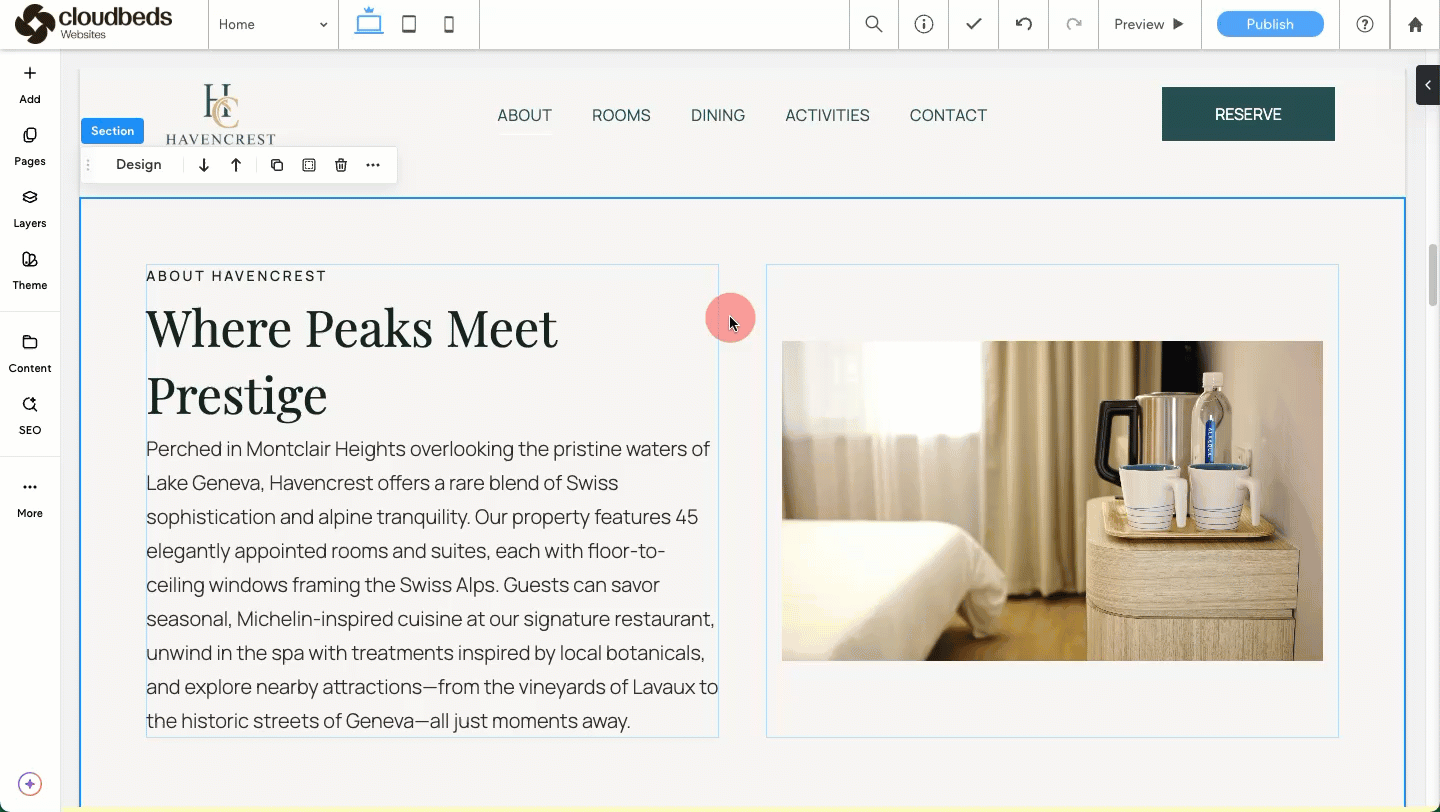Switch to desktop view
The width and height of the screenshot is (1440, 812).
[x=369, y=24]
